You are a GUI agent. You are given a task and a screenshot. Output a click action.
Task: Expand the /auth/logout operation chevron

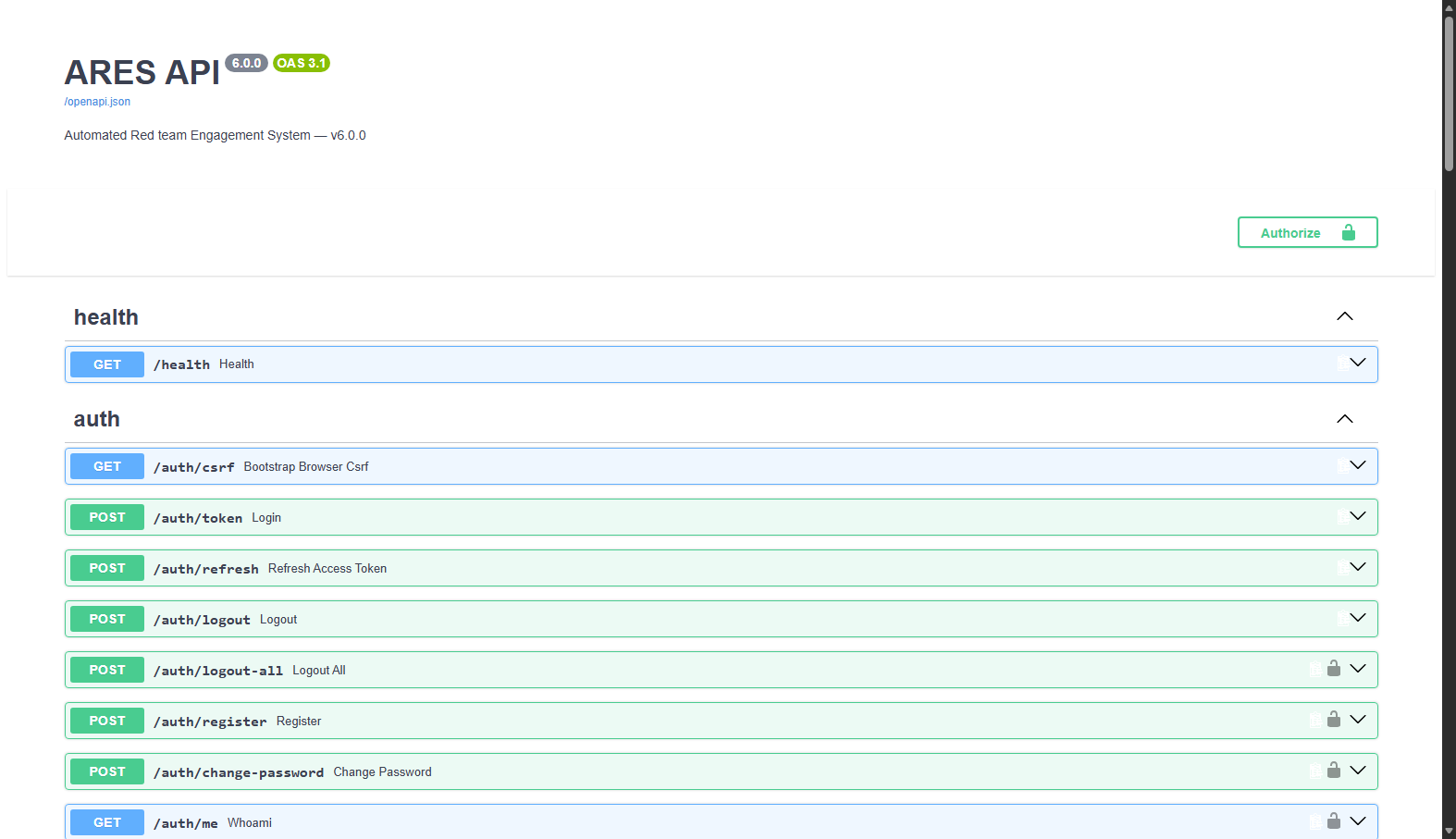(x=1357, y=618)
